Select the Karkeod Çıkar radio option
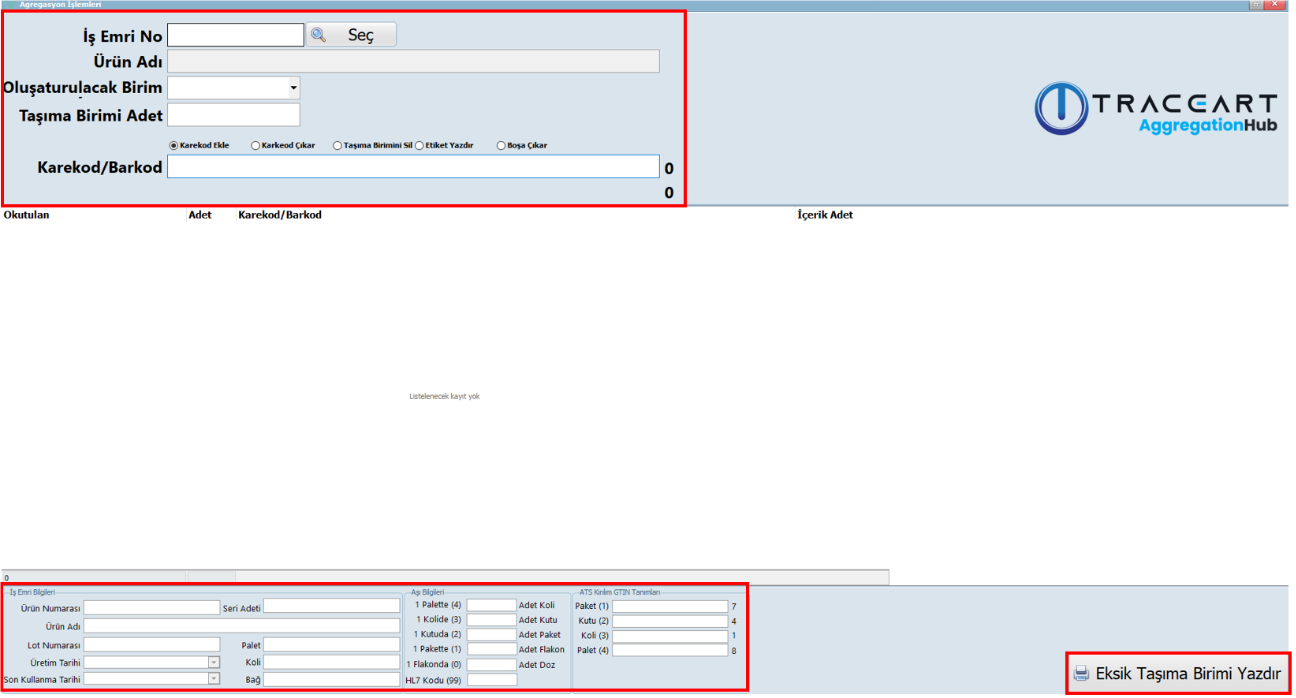The image size is (1296, 698). [x=256, y=145]
